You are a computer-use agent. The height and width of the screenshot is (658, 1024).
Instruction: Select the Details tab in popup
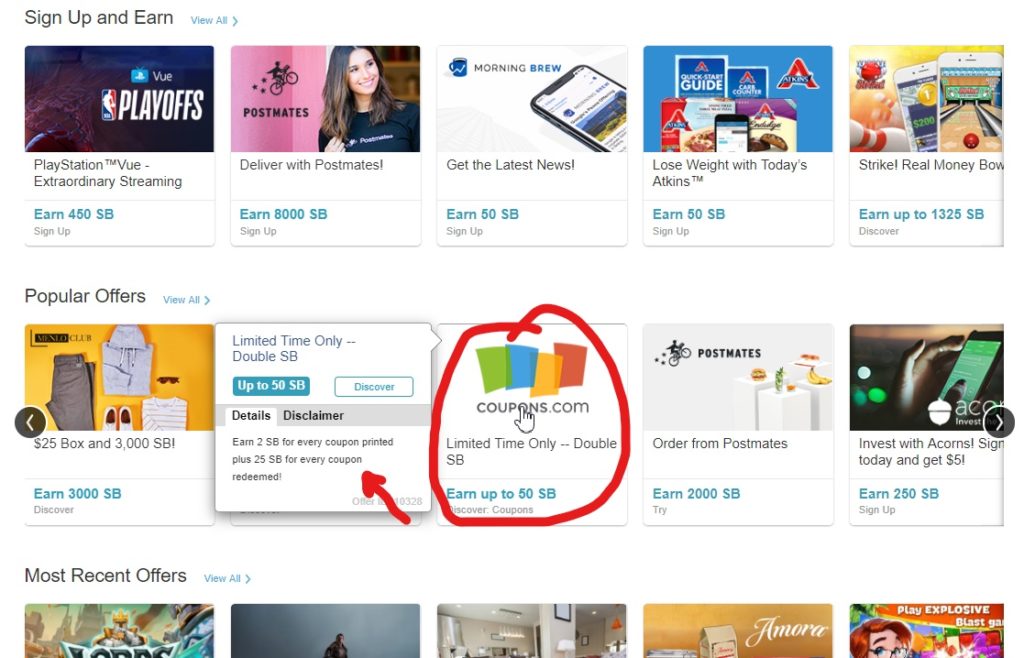[x=251, y=416]
